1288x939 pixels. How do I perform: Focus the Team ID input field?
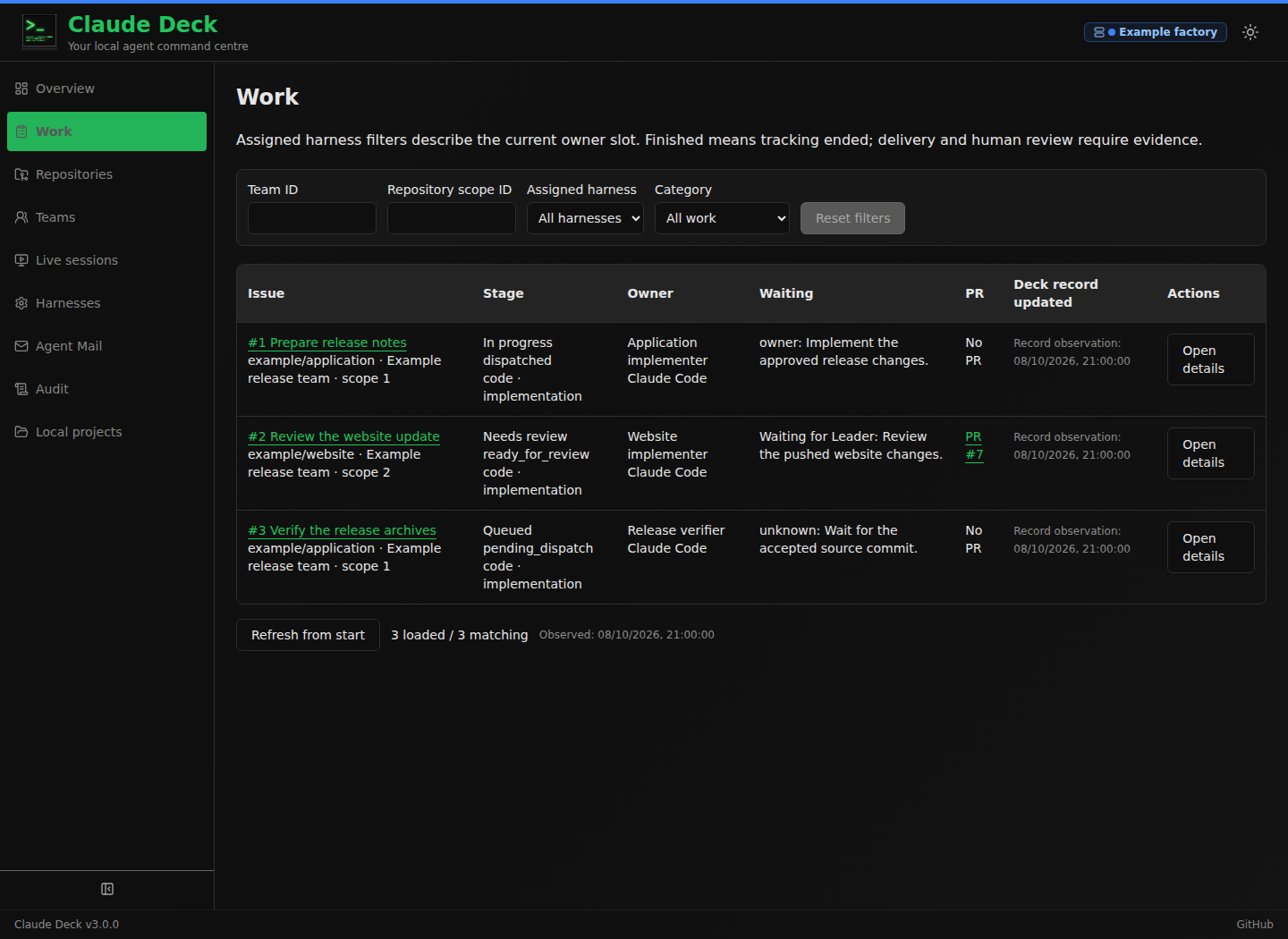[312, 218]
